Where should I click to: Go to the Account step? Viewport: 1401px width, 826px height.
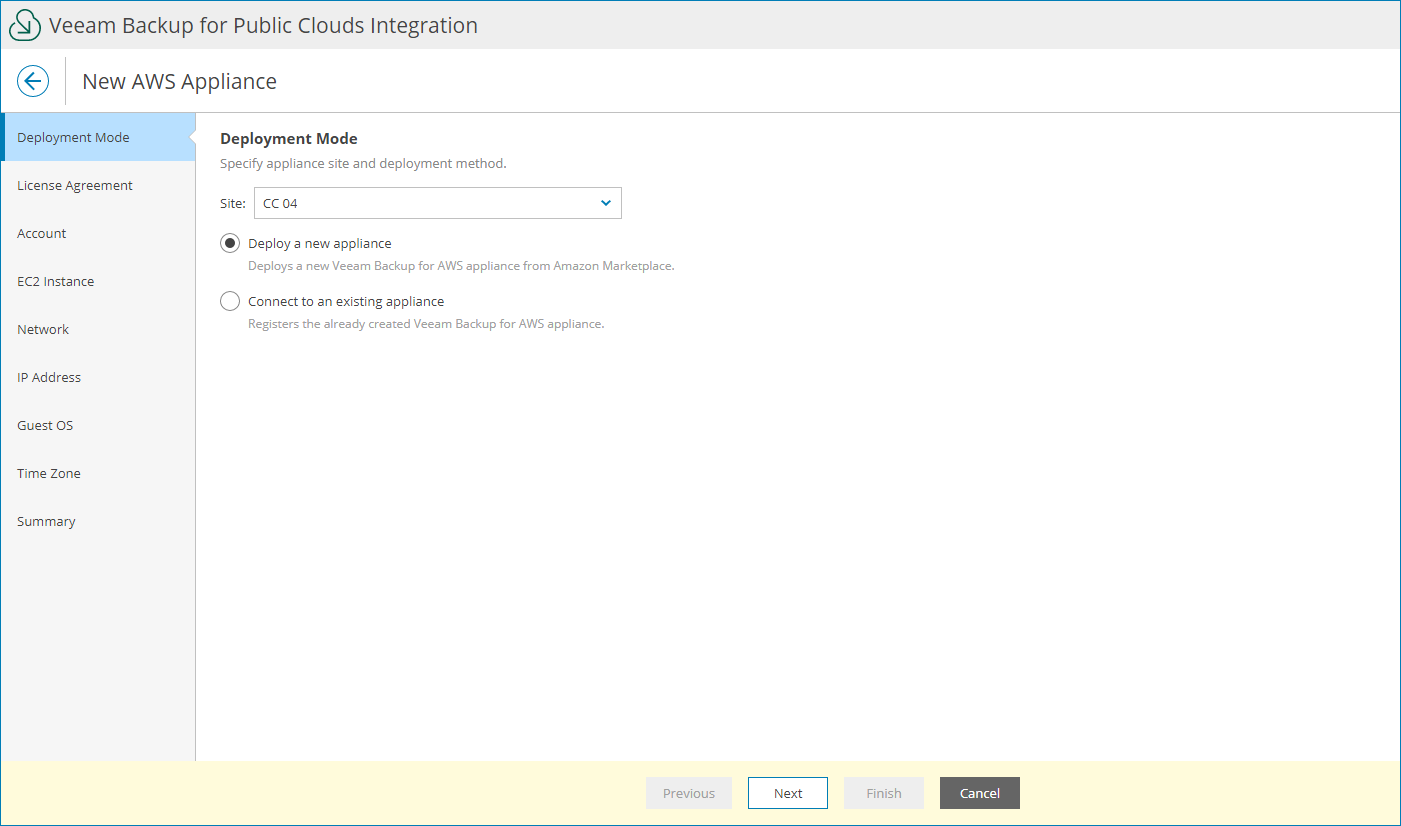tap(41, 233)
